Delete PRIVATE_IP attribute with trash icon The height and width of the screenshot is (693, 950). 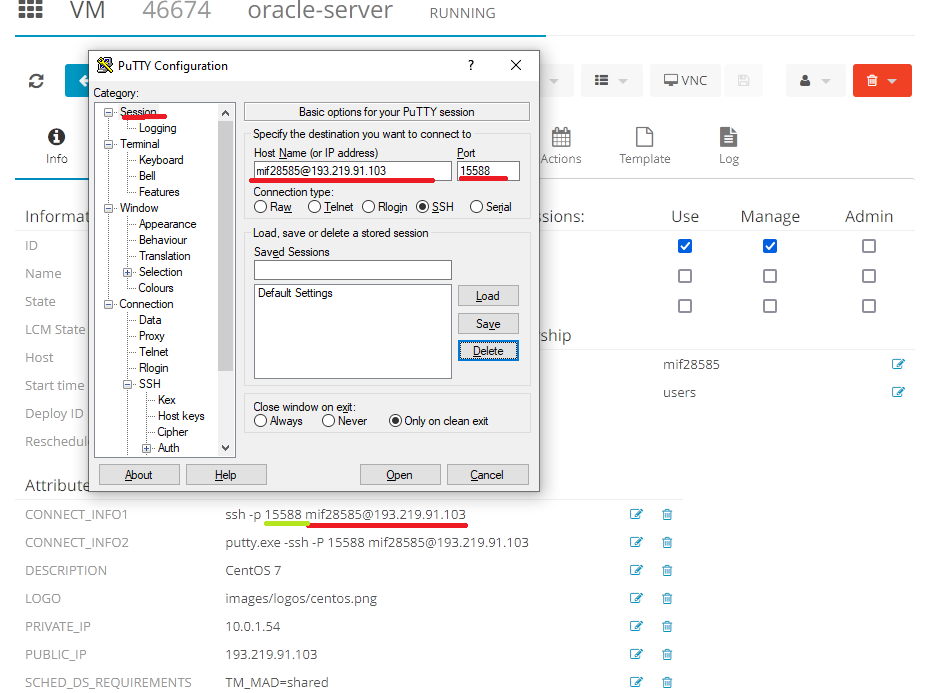[667, 626]
